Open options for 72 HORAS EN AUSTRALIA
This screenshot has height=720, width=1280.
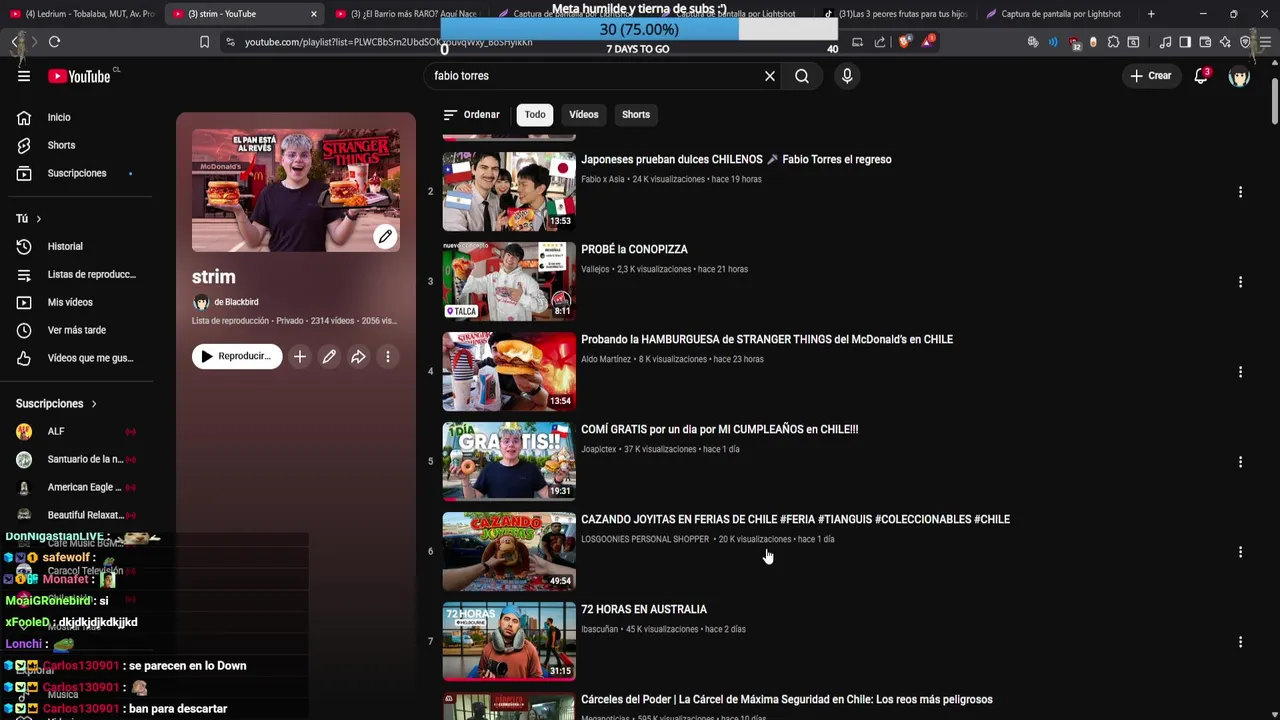pos(1240,642)
